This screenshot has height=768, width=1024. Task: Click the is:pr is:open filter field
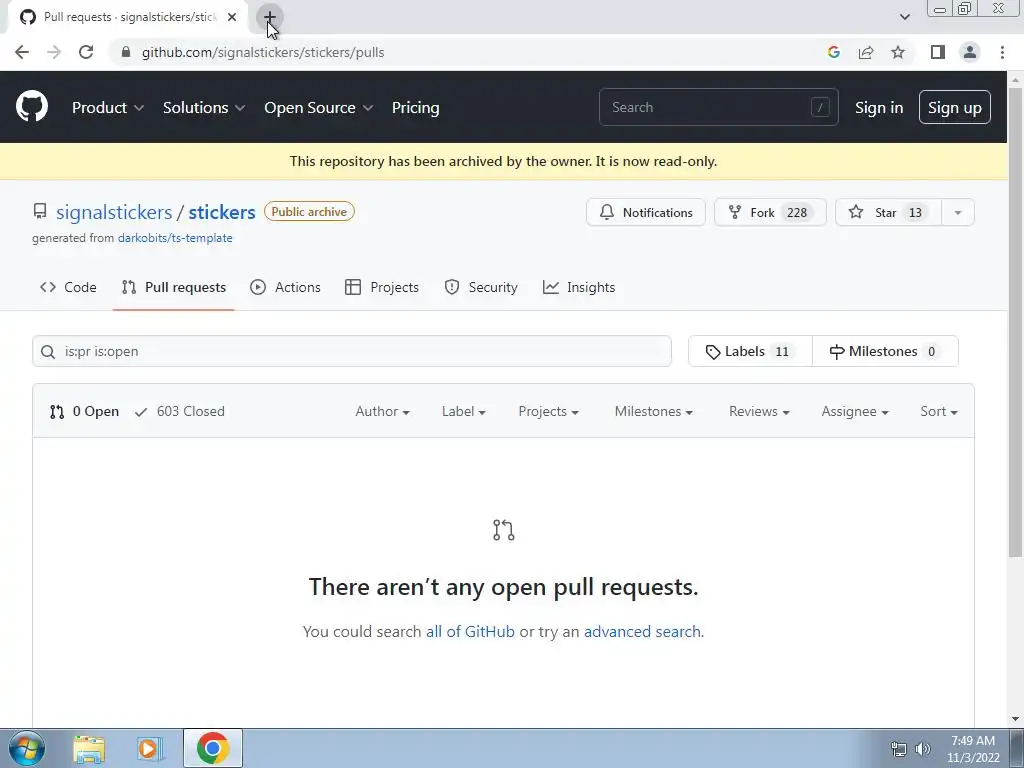coord(352,351)
